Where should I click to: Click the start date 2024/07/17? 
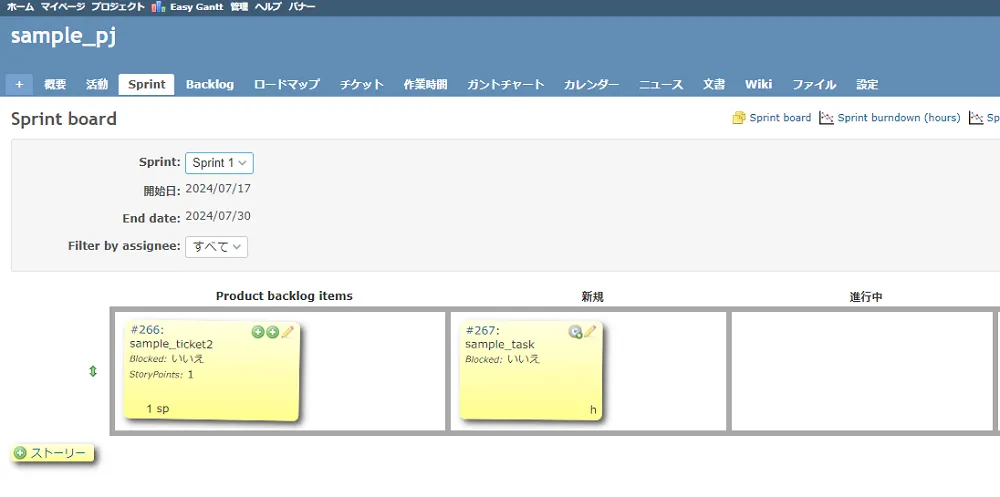[x=218, y=189]
